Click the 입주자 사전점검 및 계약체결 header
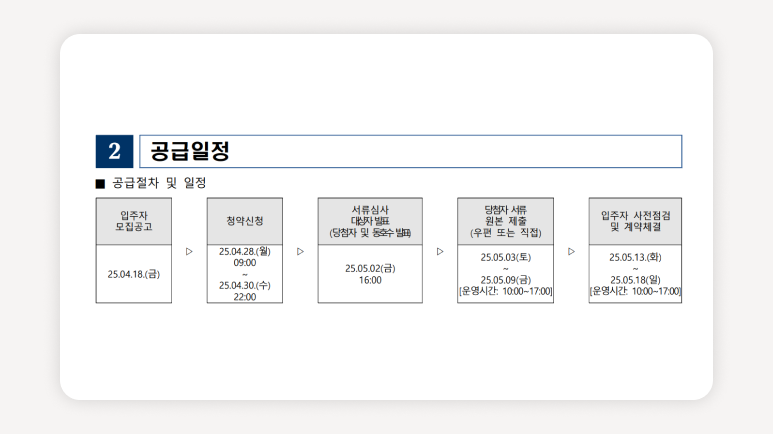 coord(635,221)
